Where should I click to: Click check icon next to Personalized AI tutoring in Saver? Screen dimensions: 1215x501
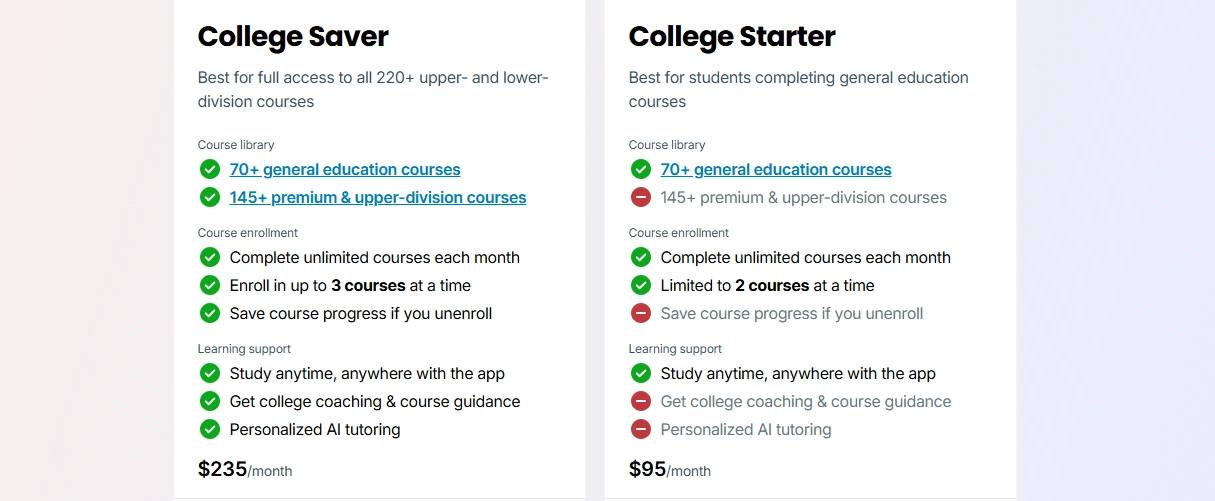pos(210,429)
